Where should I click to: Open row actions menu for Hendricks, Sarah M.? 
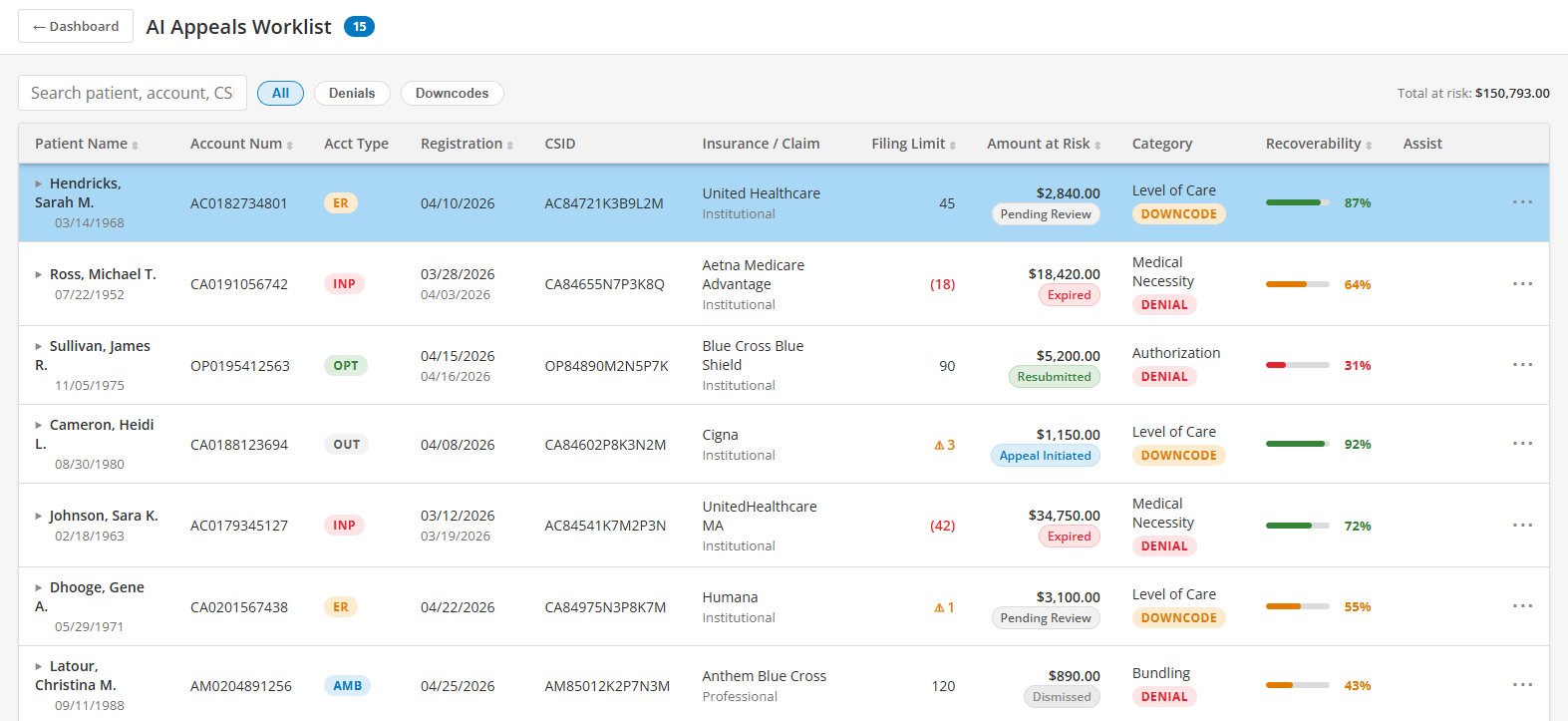(1522, 202)
